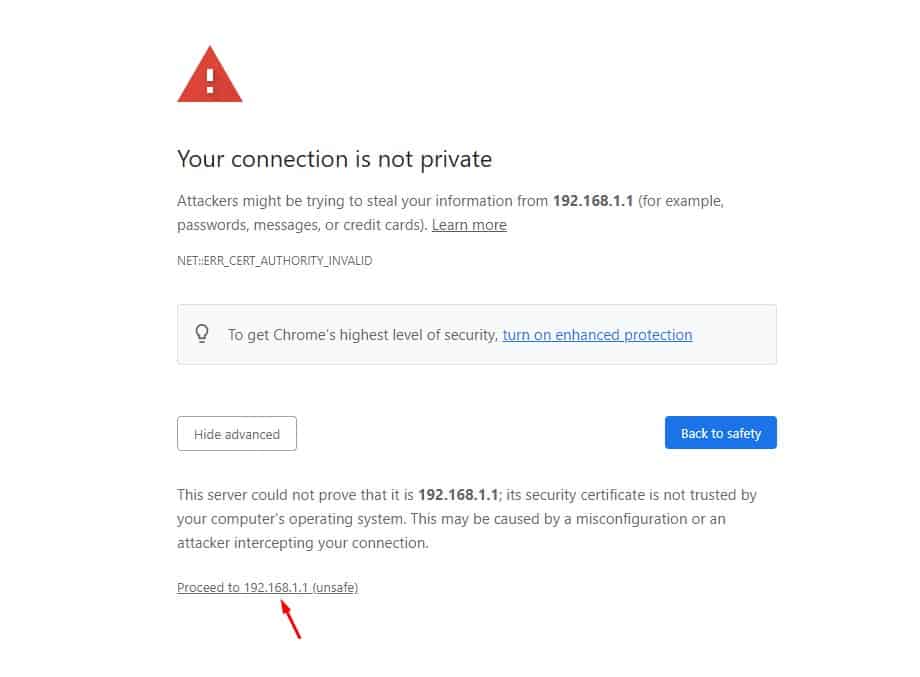Click the 'Attackers might be trying' text
Image resolution: width=920 pixels, height=677 pixels.
pos(260,201)
